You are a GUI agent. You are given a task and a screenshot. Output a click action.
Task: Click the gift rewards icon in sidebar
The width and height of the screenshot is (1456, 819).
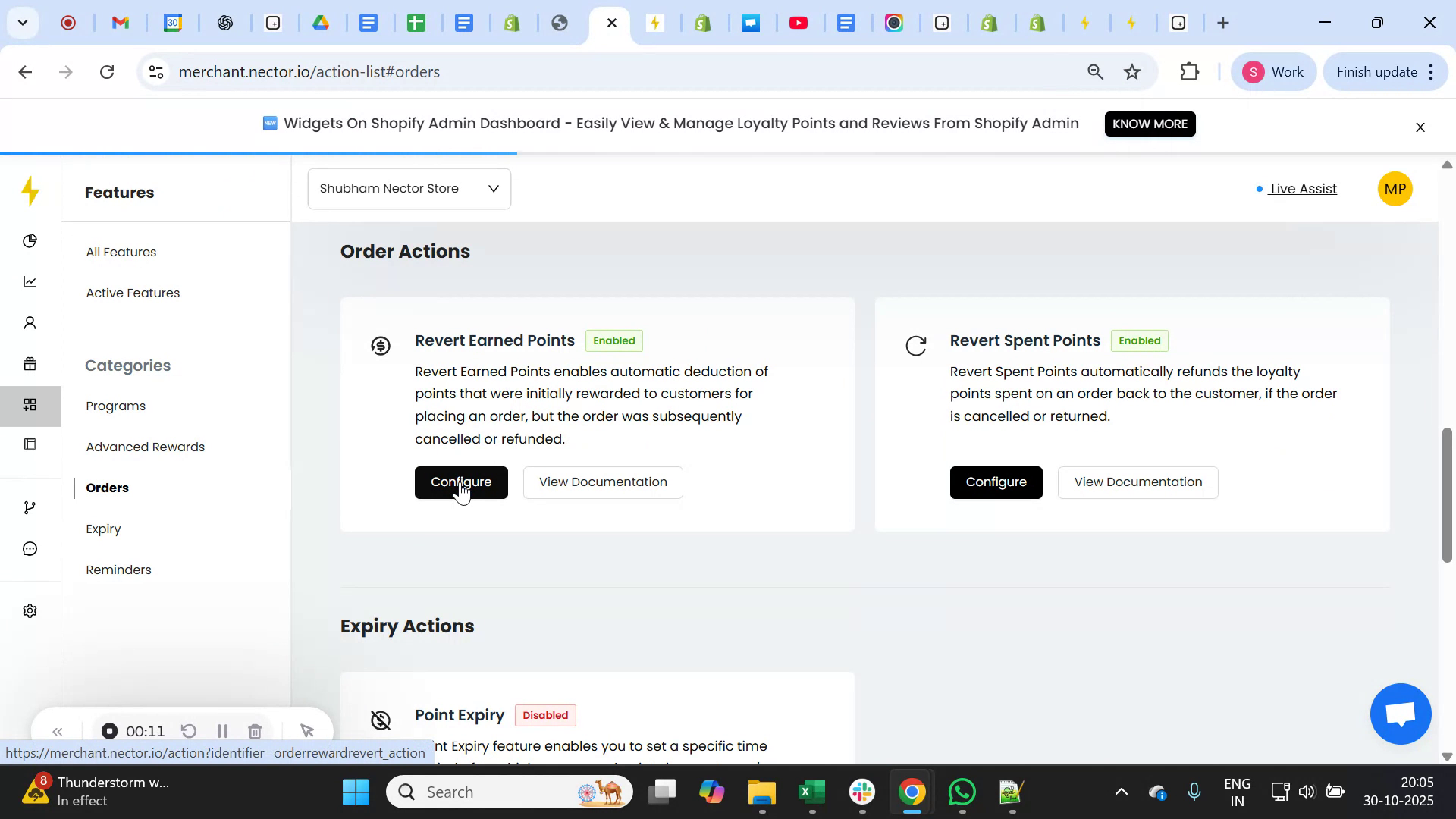30,363
